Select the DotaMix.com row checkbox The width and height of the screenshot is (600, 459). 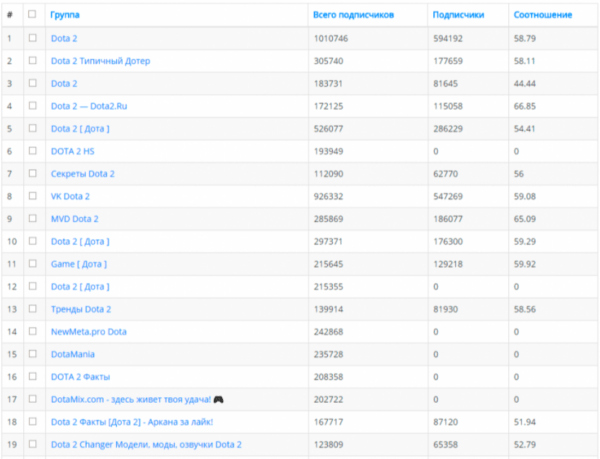pos(33,399)
